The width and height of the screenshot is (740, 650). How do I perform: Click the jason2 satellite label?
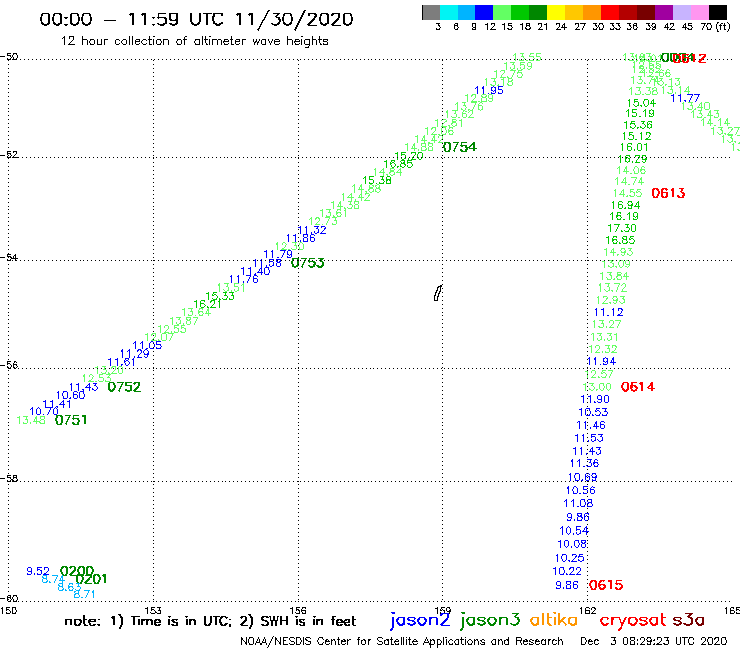click(x=420, y=620)
